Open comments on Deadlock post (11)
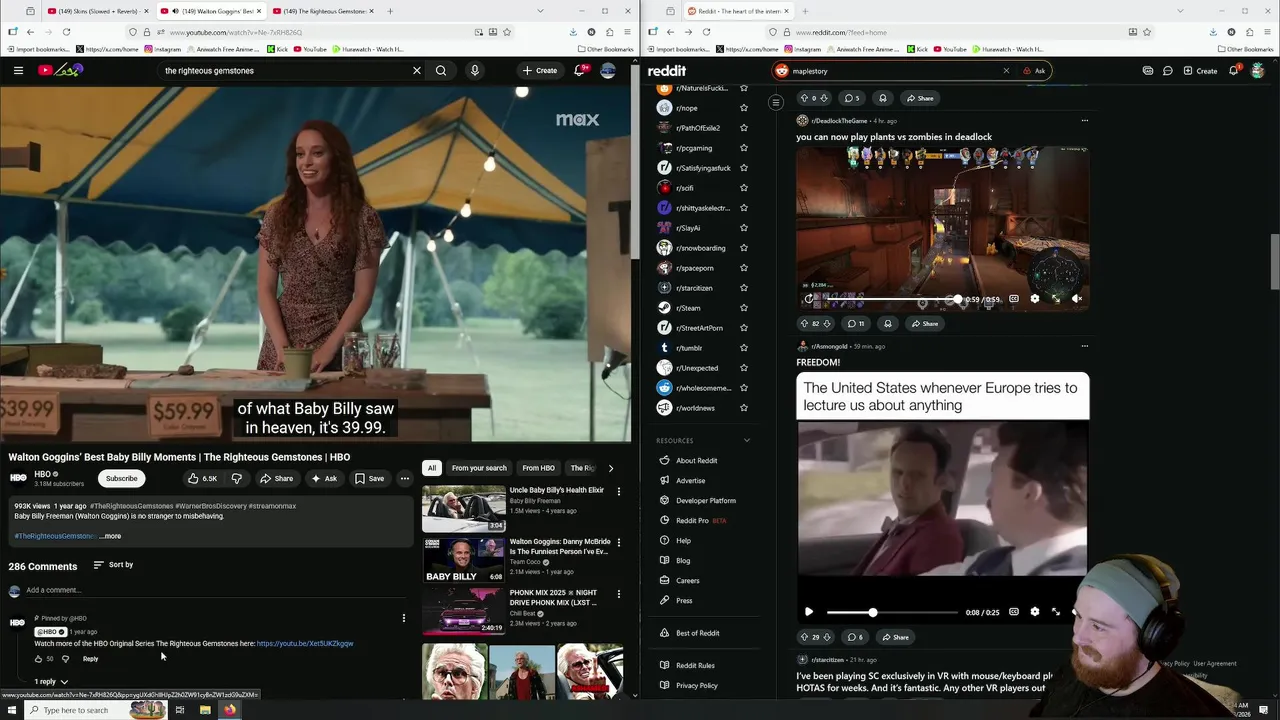This screenshot has height=720, width=1280. click(856, 324)
